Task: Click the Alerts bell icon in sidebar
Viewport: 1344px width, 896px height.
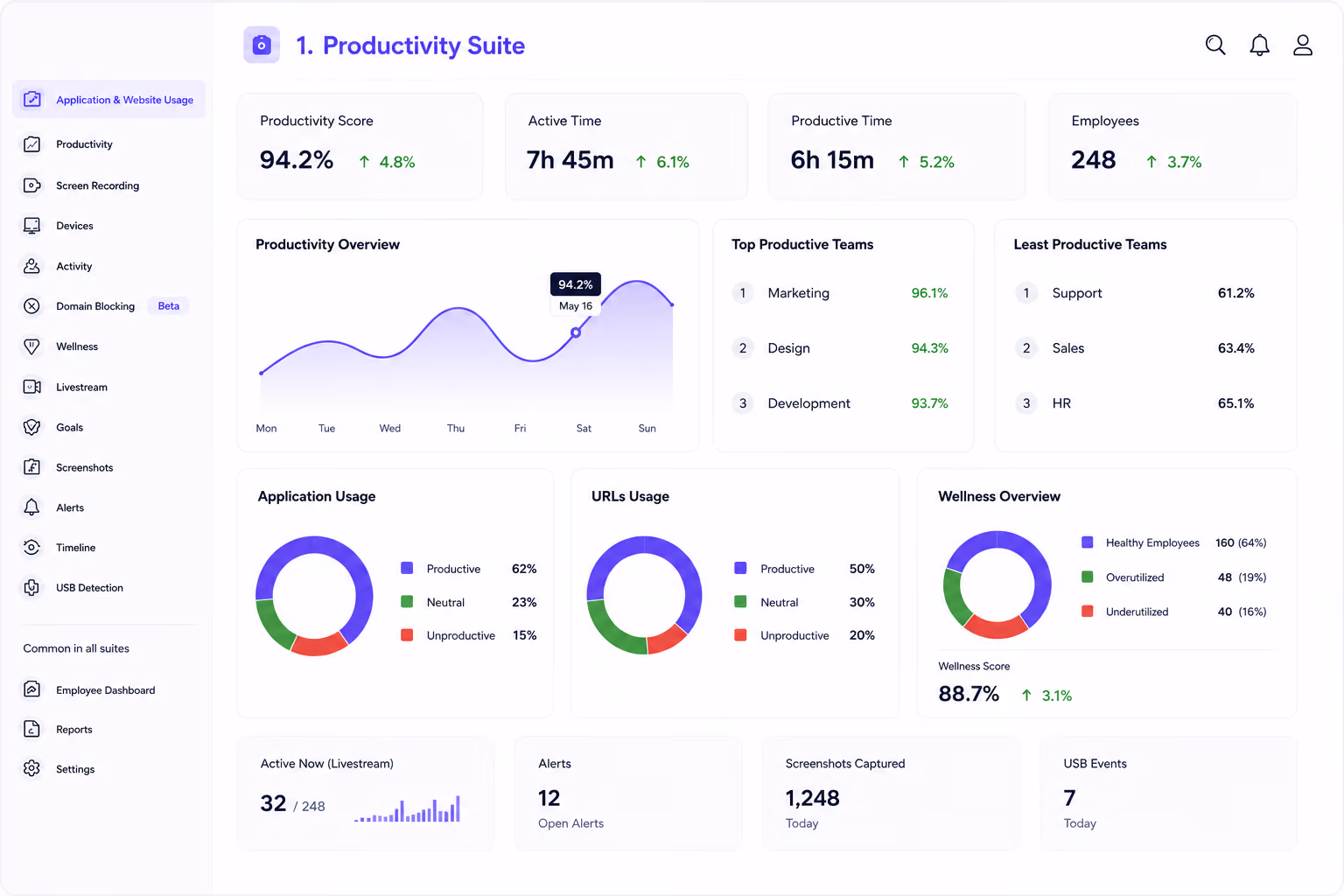Action: 32,507
